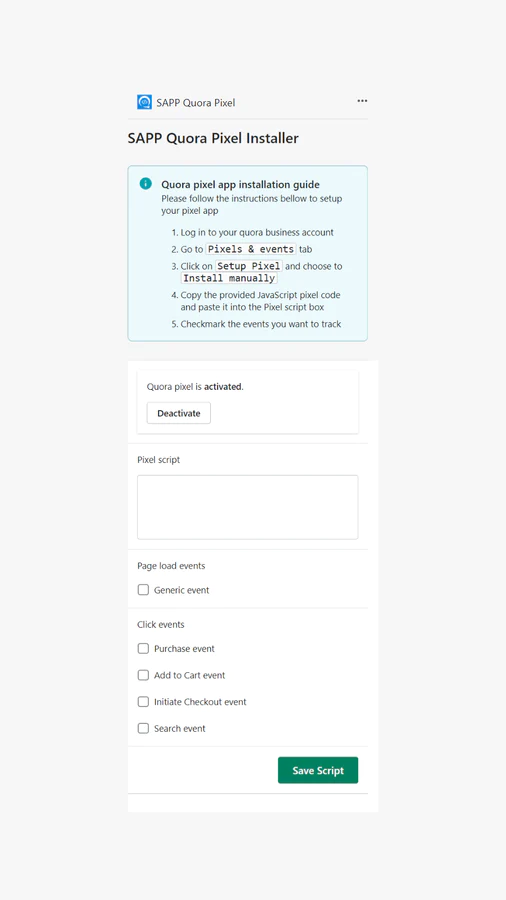Click the Install manually code label
Image resolution: width=506 pixels, height=900 pixels.
pyautogui.click(x=229, y=278)
